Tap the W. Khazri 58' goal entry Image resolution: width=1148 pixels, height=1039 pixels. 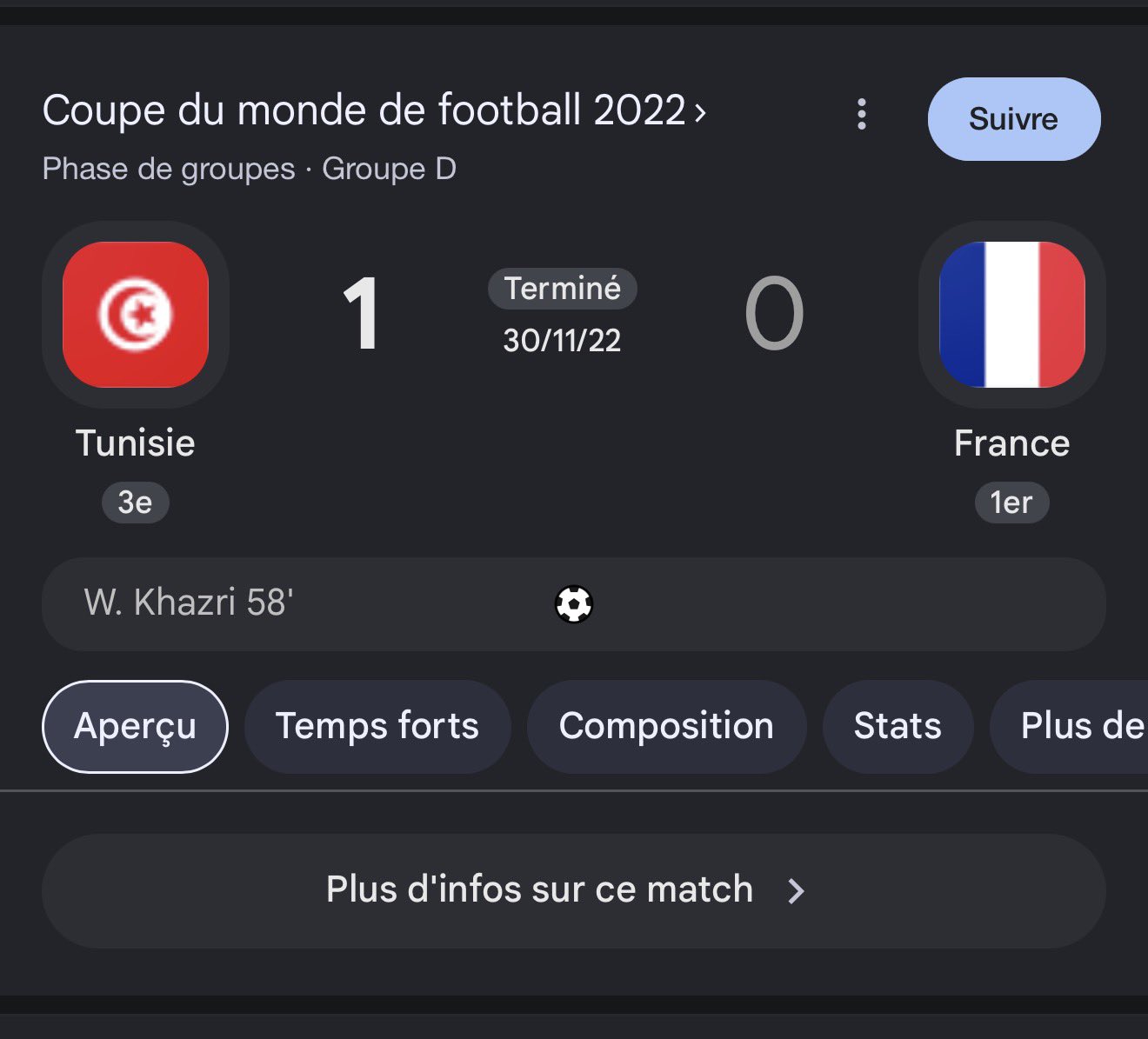(189, 603)
